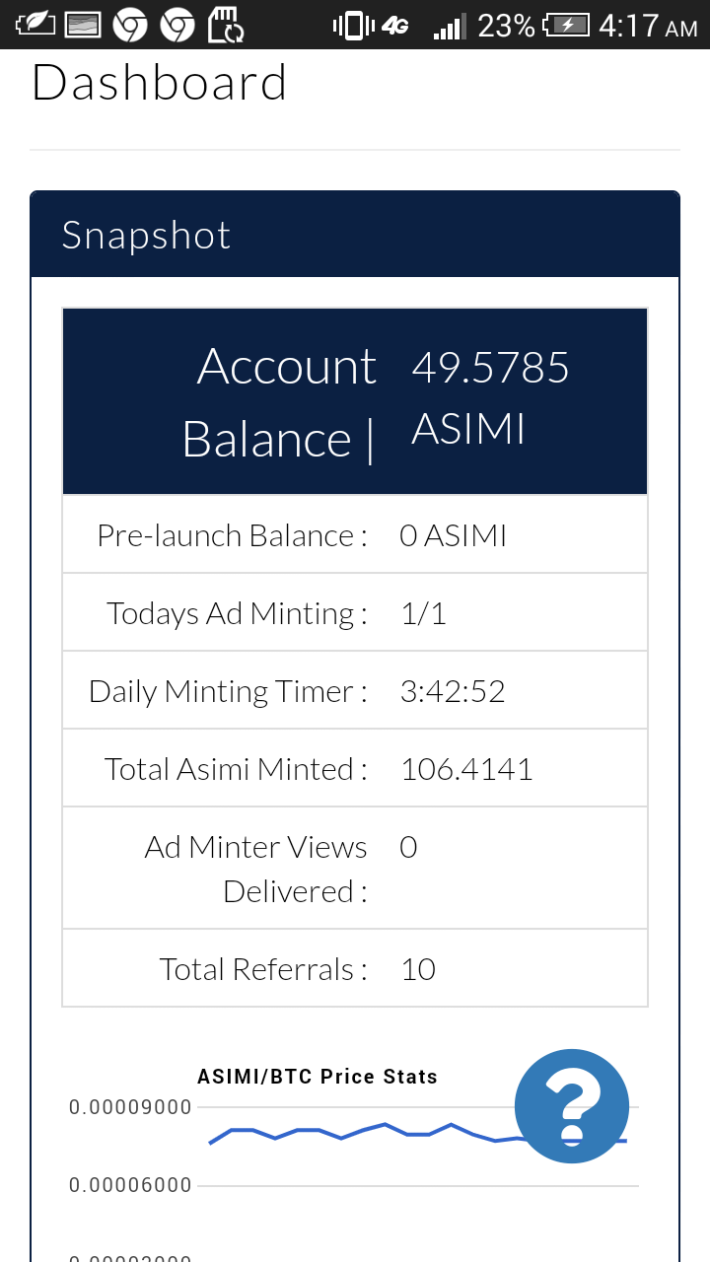
Task: Tap the battery charging icon in status bar
Action: tap(566, 25)
